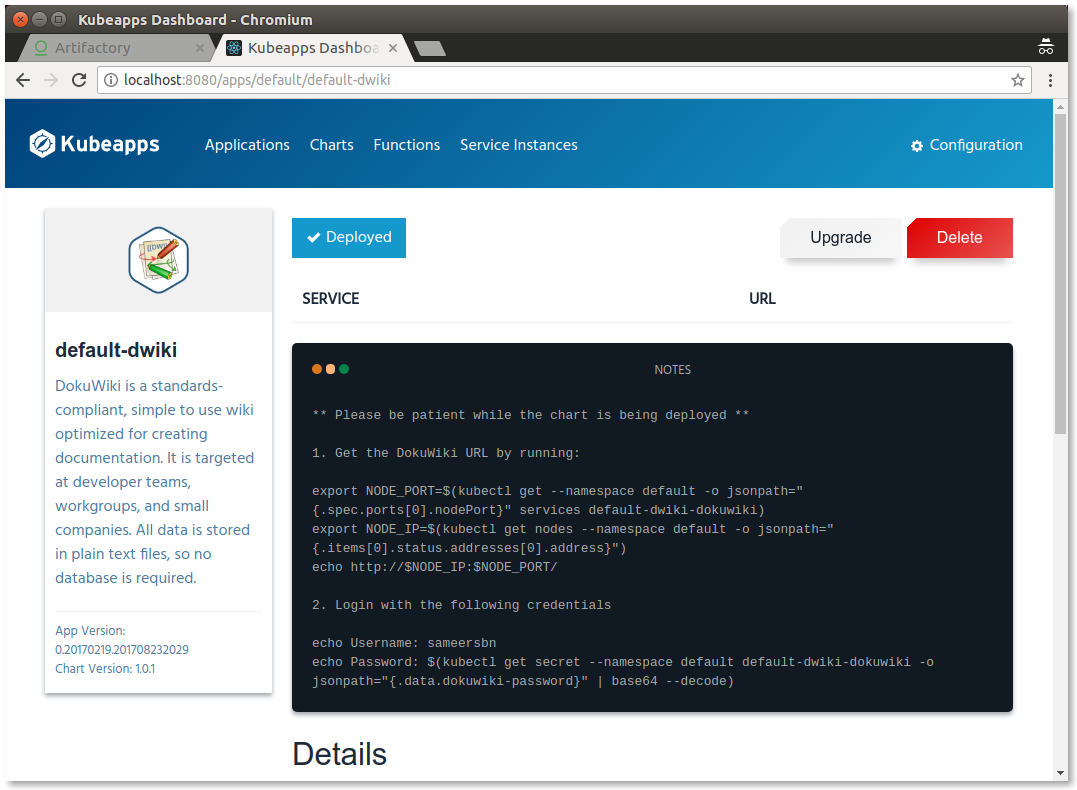
Task: Open a new browser tab
Action: 430,48
